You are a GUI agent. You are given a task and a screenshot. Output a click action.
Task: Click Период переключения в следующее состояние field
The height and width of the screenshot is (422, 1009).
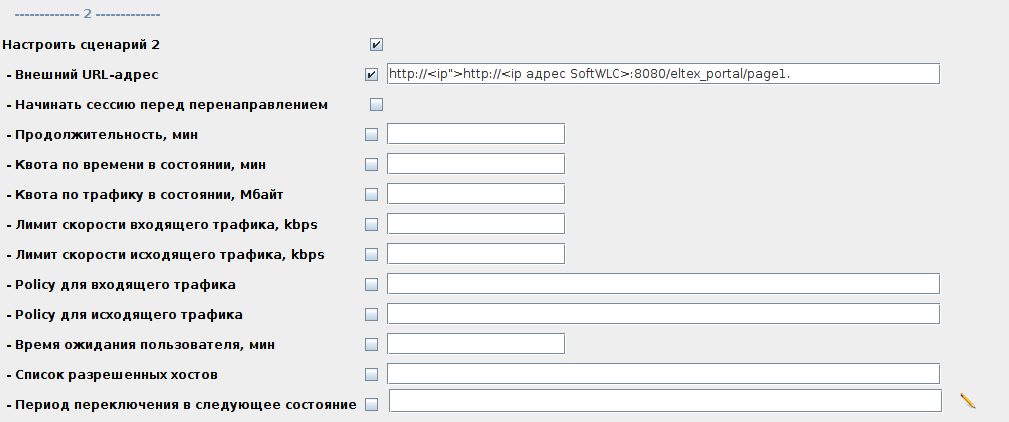665,401
